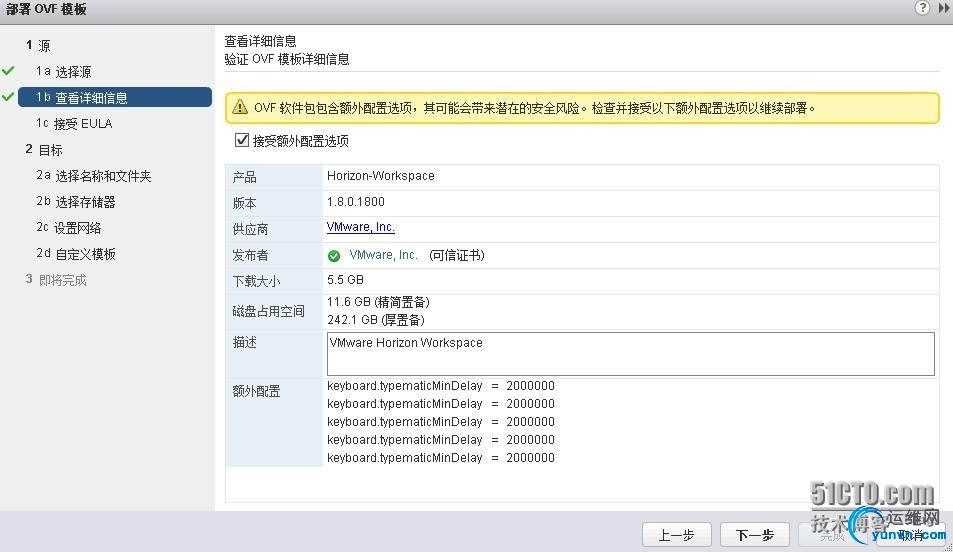The width and height of the screenshot is (953, 552).
Task: Open the help question mark icon
Action: tap(922, 7)
